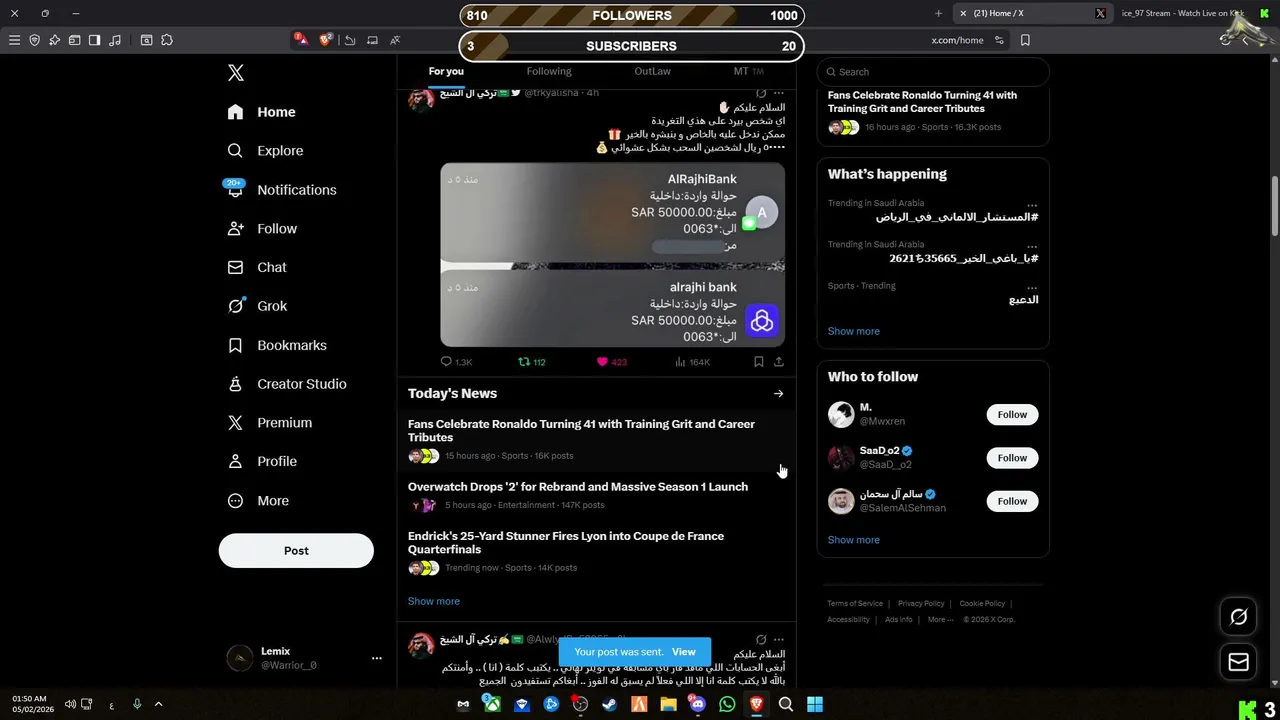1280x720 pixels.
Task: Open a new browser tab
Action: (938, 13)
